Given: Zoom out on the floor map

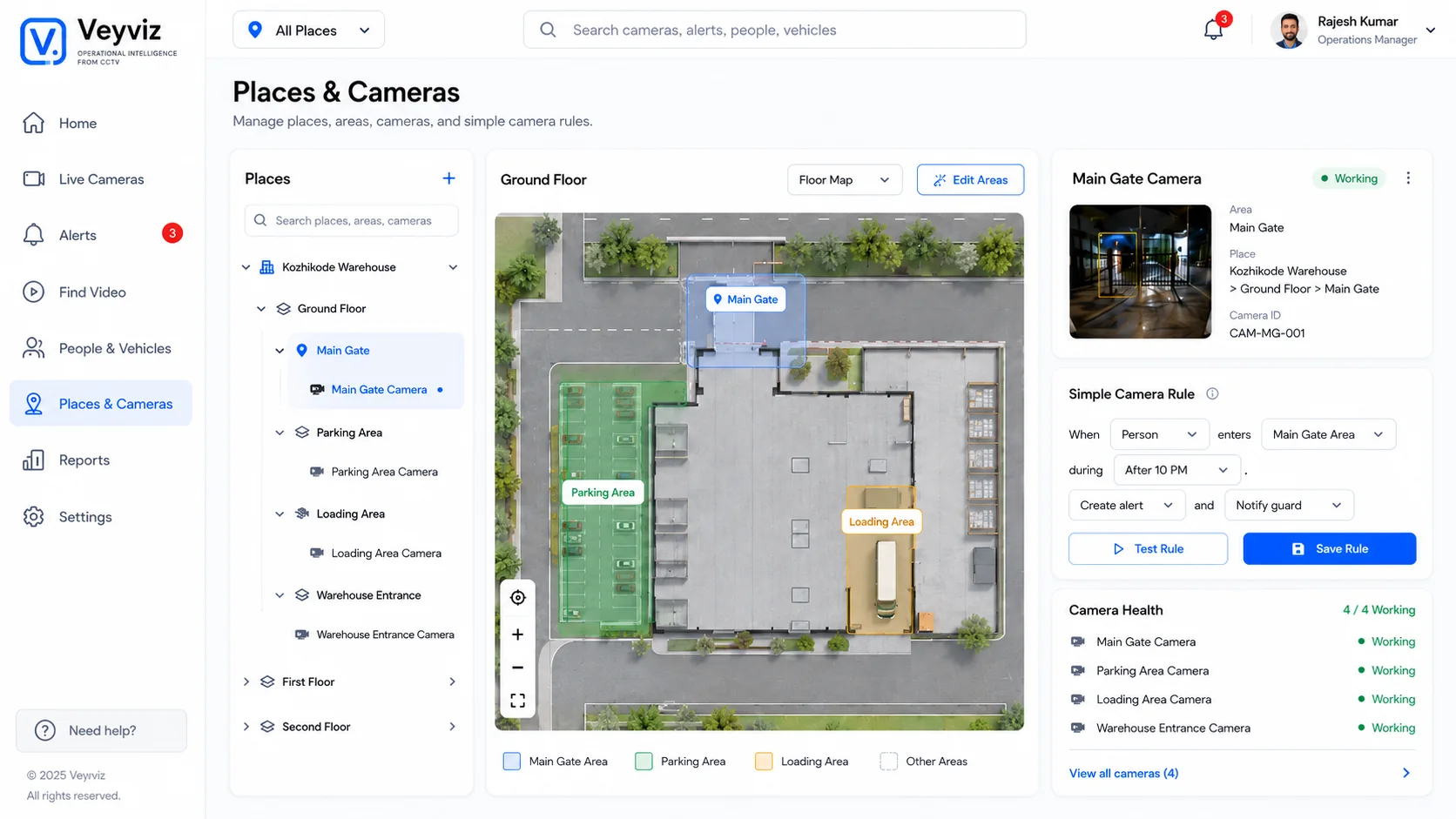Looking at the screenshot, I should click(x=517, y=668).
